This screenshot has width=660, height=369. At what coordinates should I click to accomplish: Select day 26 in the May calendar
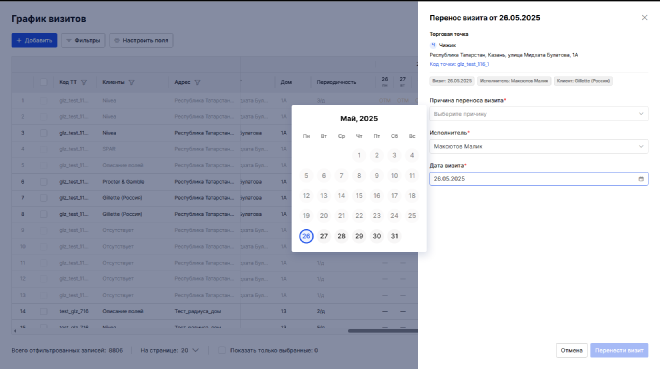(x=306, y=236)
